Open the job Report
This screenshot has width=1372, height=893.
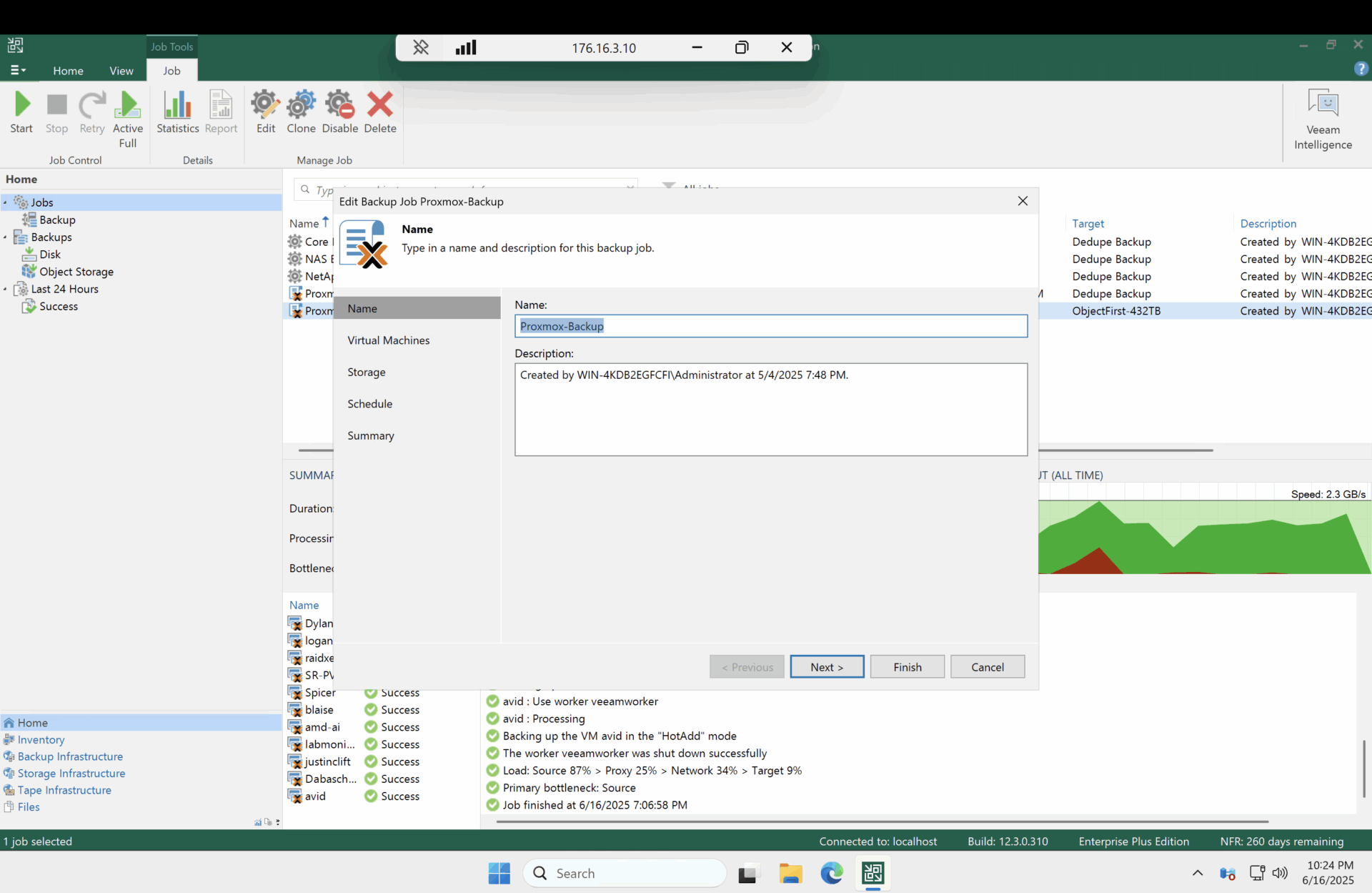pyautogui.click(x=221, y=112)
